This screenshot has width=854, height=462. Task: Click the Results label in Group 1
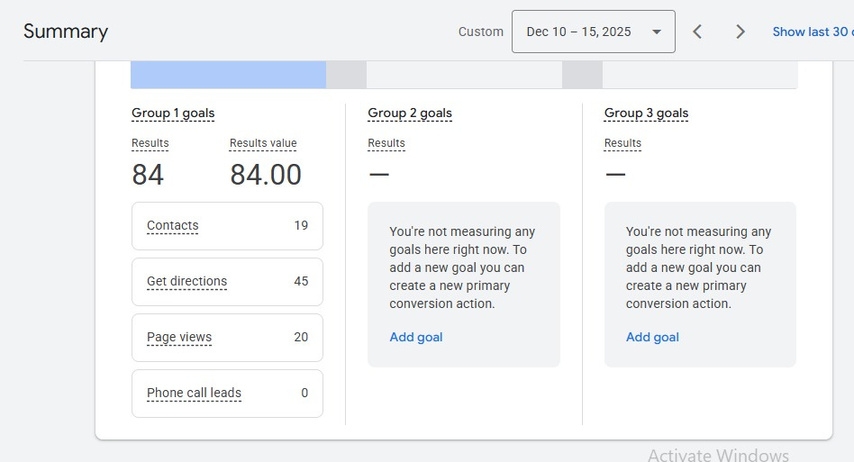click(150, 144)
